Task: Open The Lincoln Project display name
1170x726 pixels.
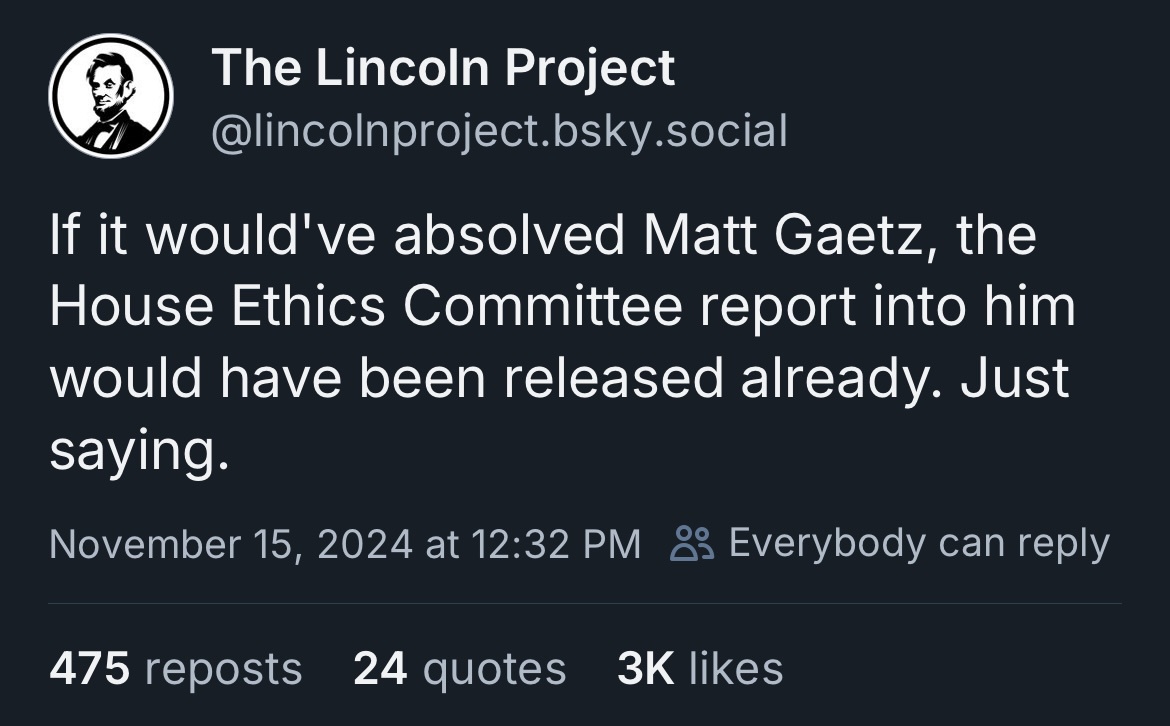Action: (x=443, y=67)
